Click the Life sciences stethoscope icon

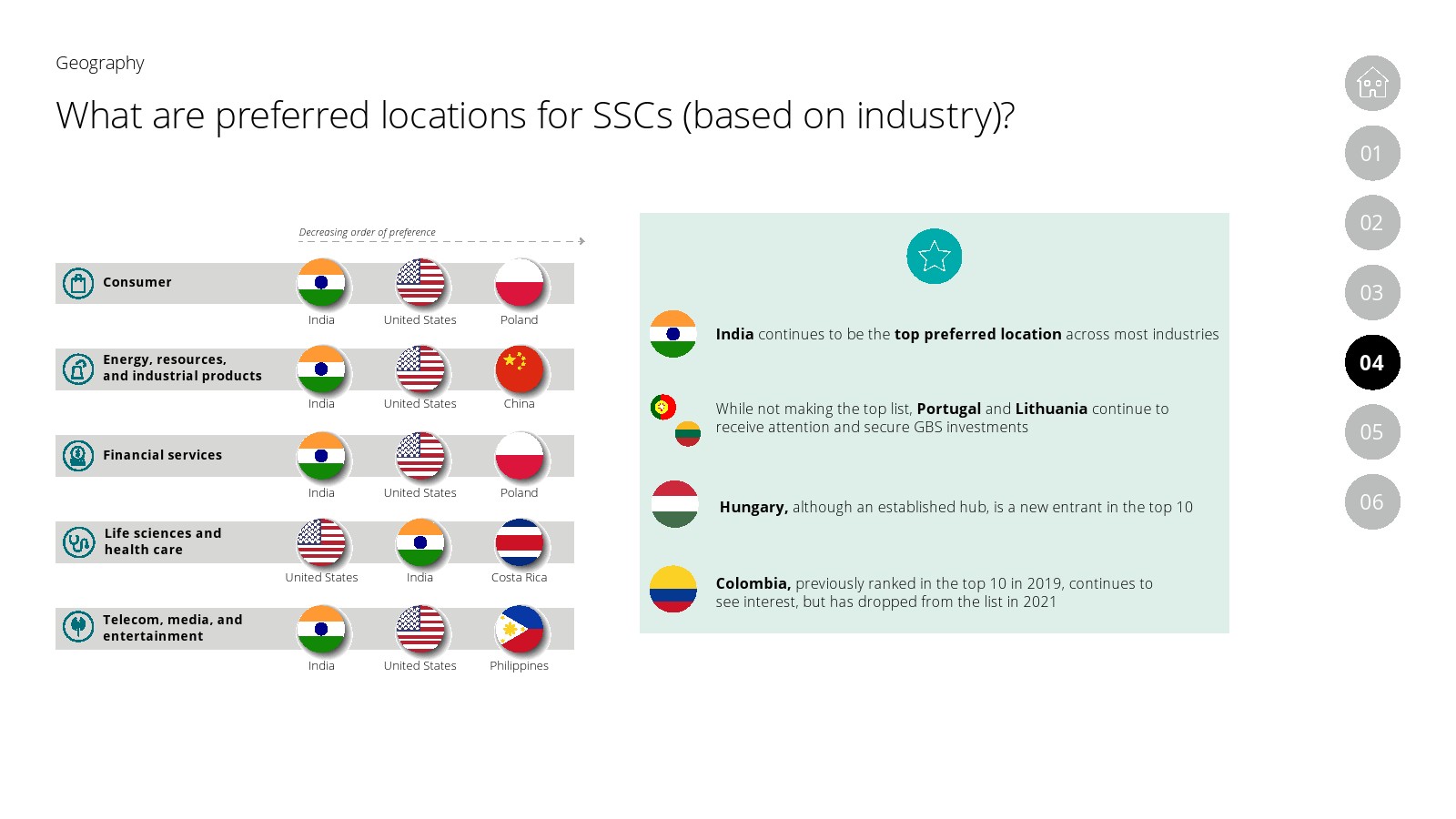[x=78, y=542]
